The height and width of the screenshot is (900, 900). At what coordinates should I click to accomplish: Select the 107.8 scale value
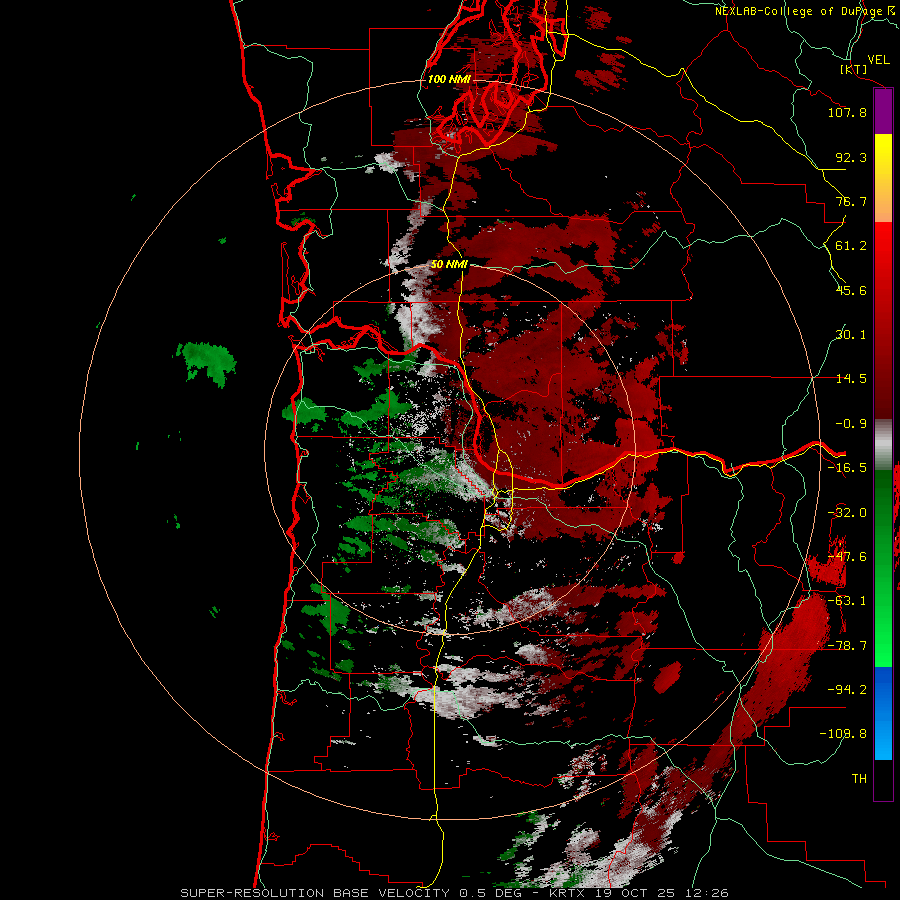click(847, 112)
